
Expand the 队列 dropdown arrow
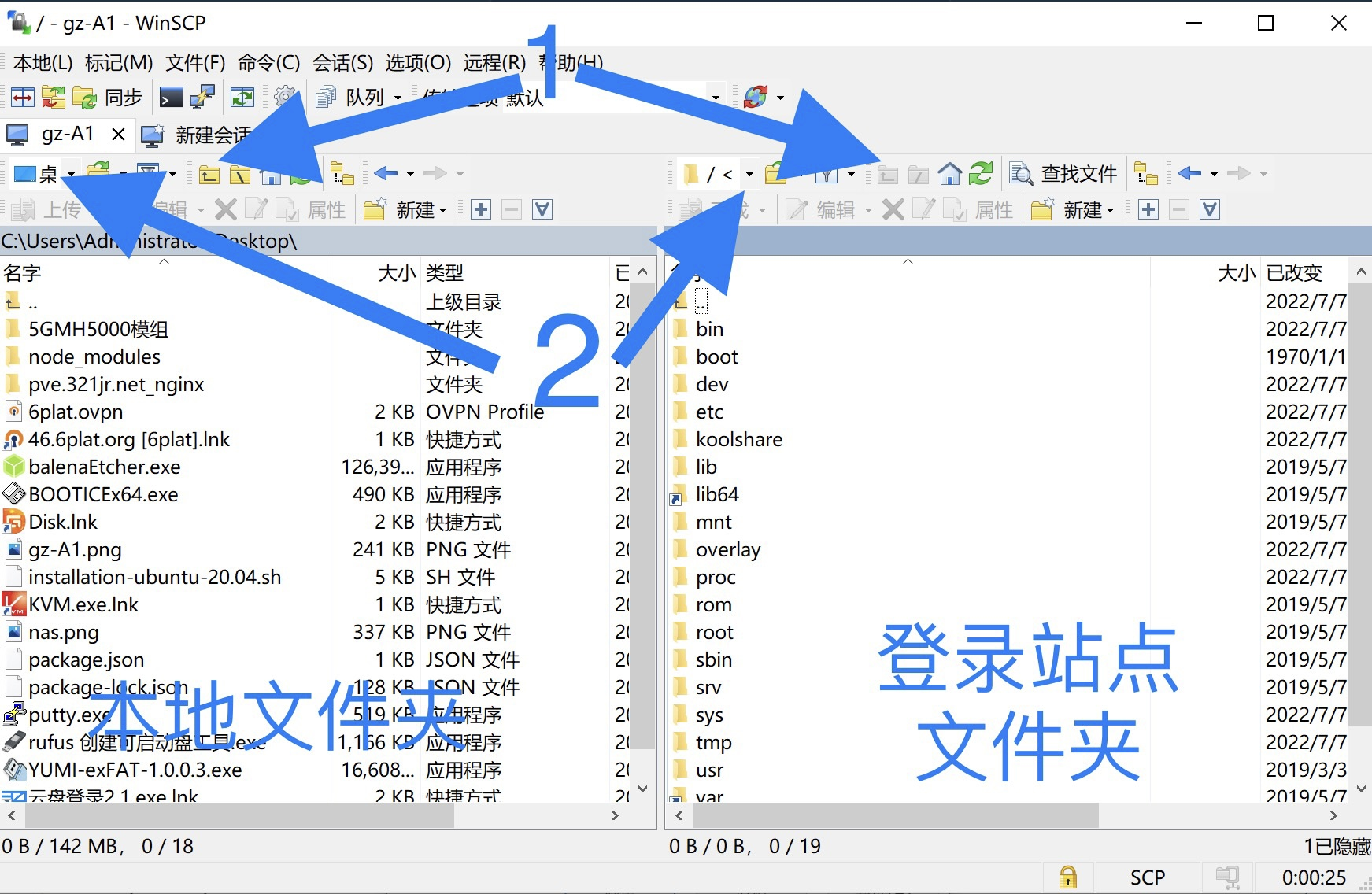[x=398, y=98]
